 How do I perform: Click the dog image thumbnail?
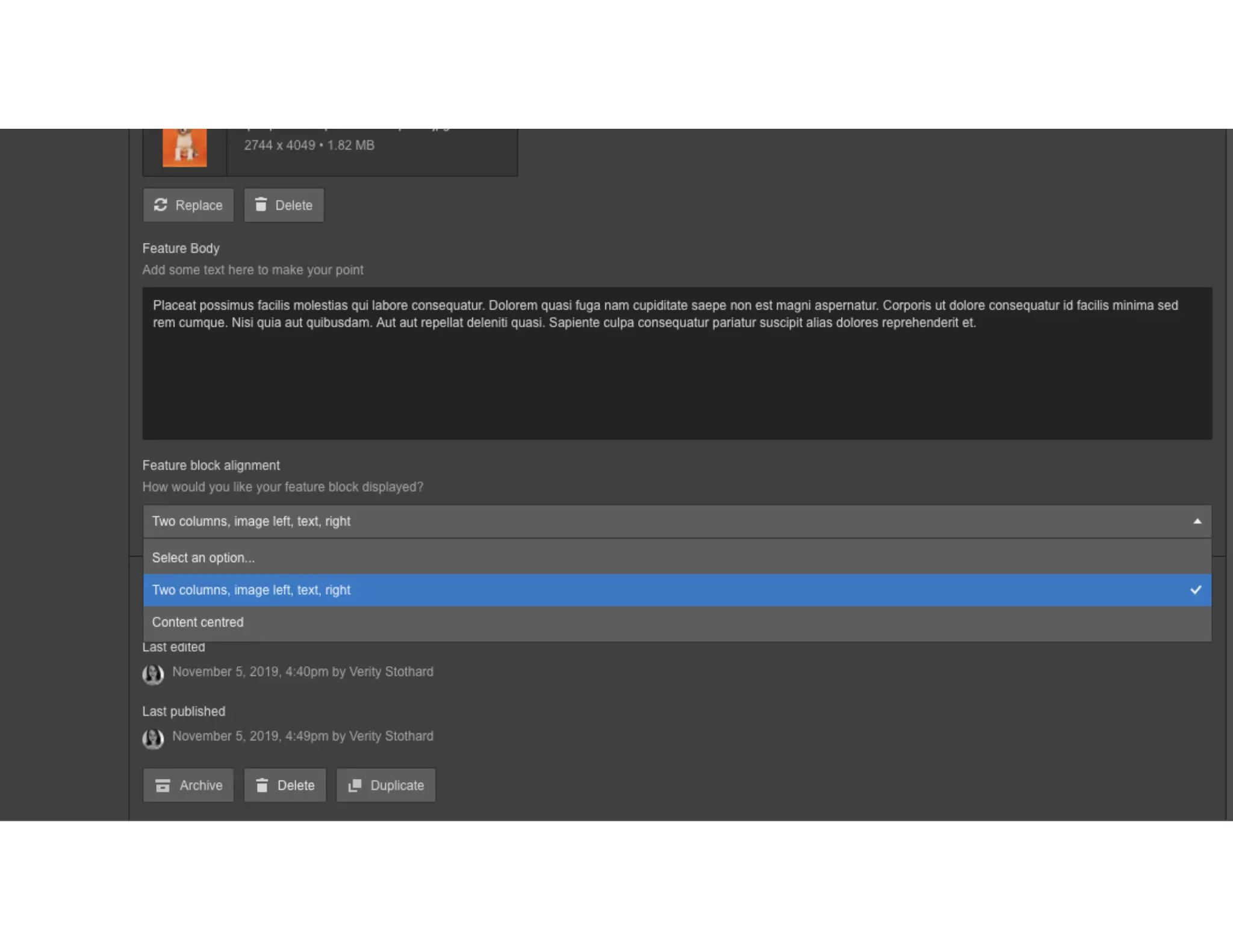(x=185, y=147)
